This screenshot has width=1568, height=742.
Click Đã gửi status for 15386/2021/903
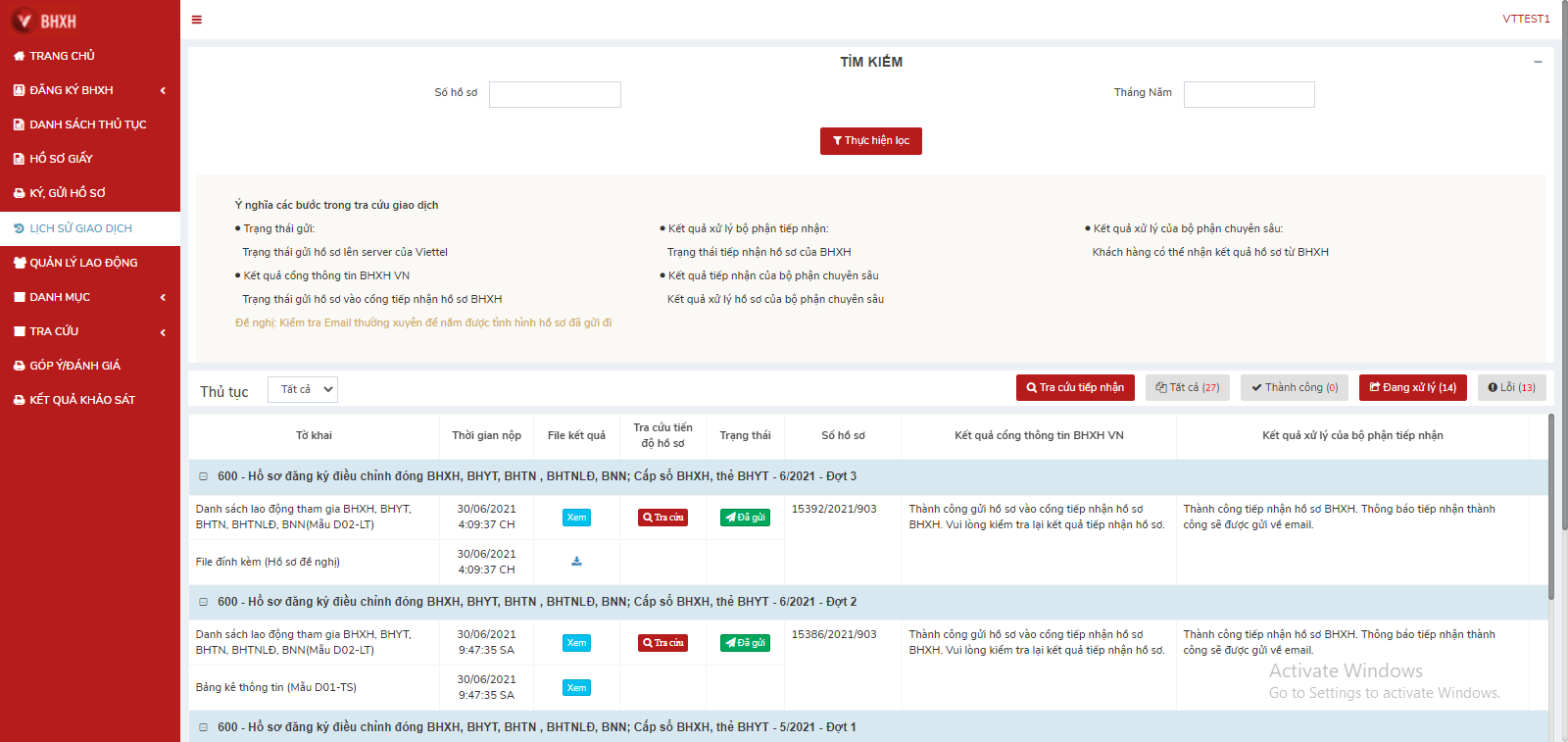point(745,643)
